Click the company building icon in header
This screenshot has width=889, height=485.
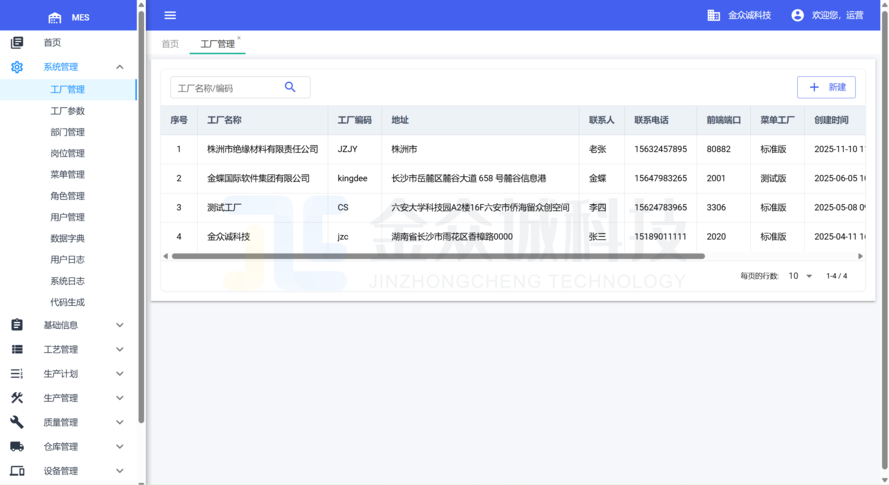(713, 15)
